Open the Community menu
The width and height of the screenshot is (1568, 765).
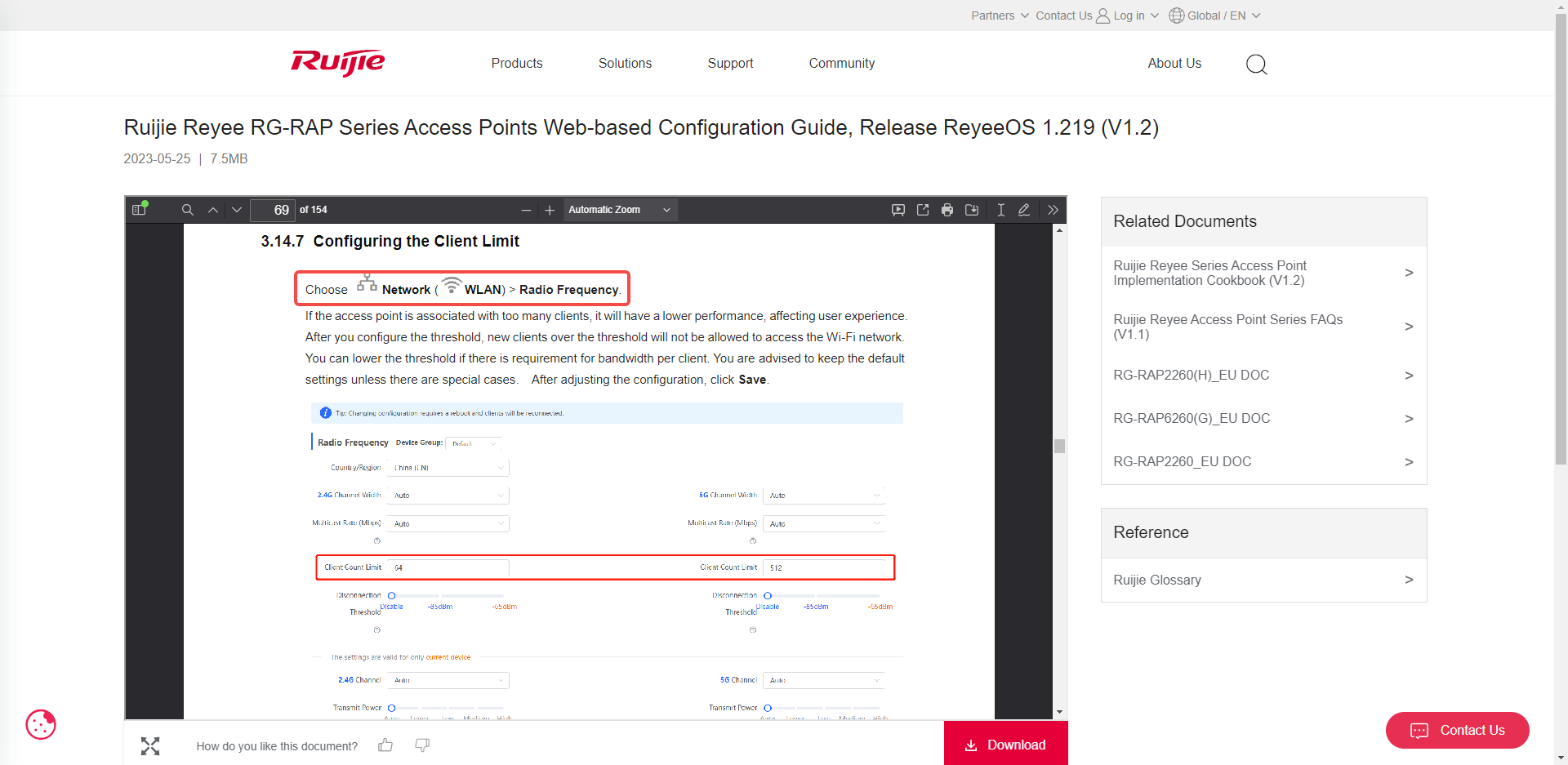coord(842,64)
